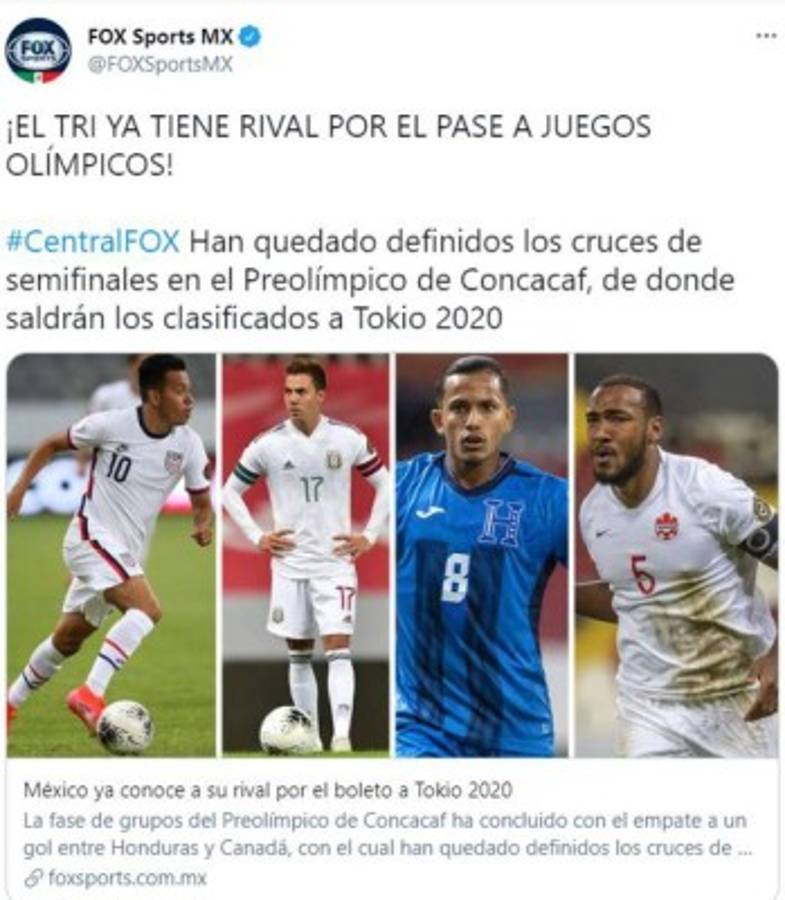Image resolution: width=785 pixels, height=900 pixels.
Task: Click the card description about Honduras and Canadá
Action: 387,834
